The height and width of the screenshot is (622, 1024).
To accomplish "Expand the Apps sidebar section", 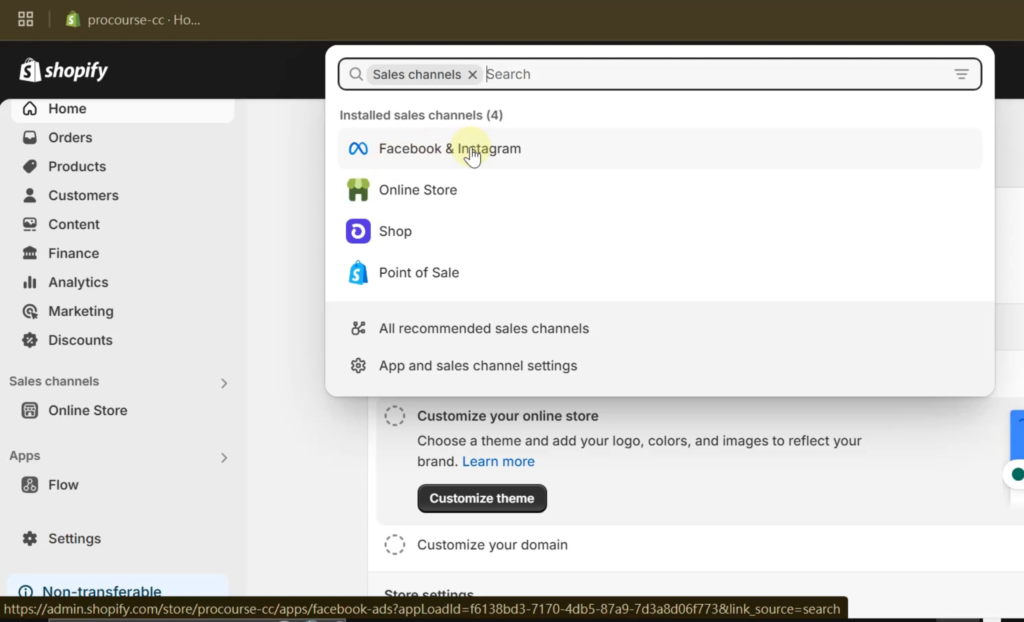I will click(x=224, y=458).
